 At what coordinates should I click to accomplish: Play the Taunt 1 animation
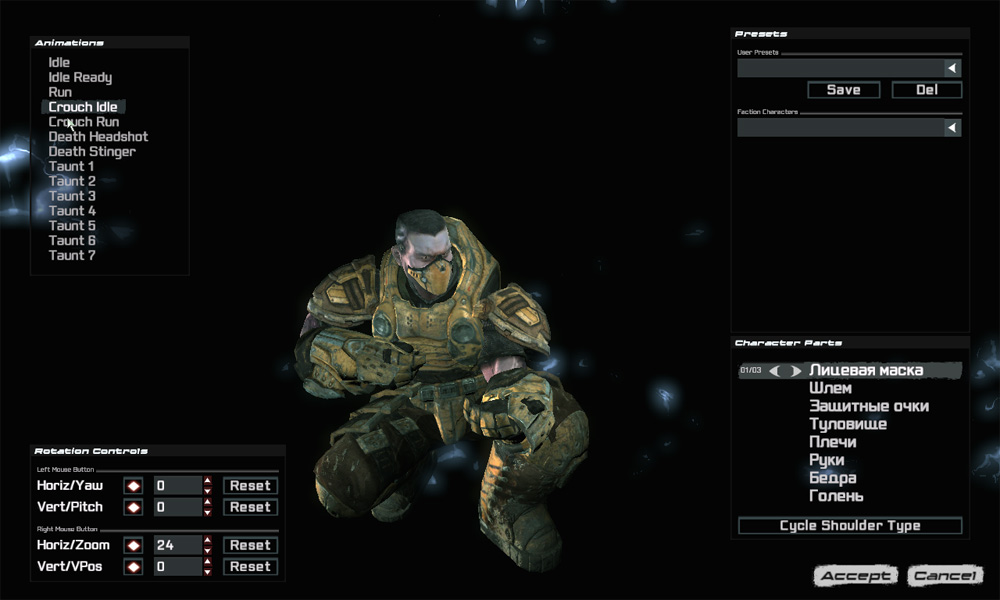(71, 166)
